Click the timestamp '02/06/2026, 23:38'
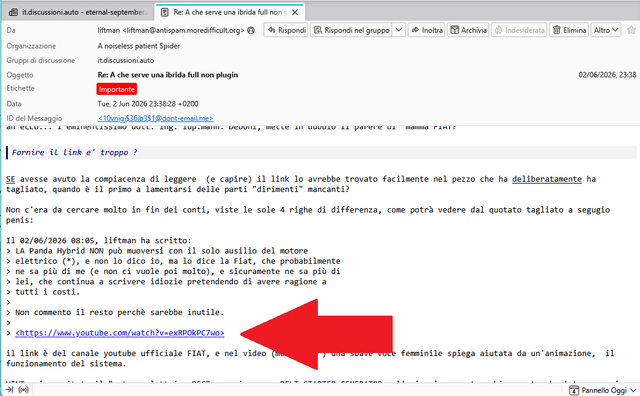Viewport: 640px width, 396px height. 607,75
